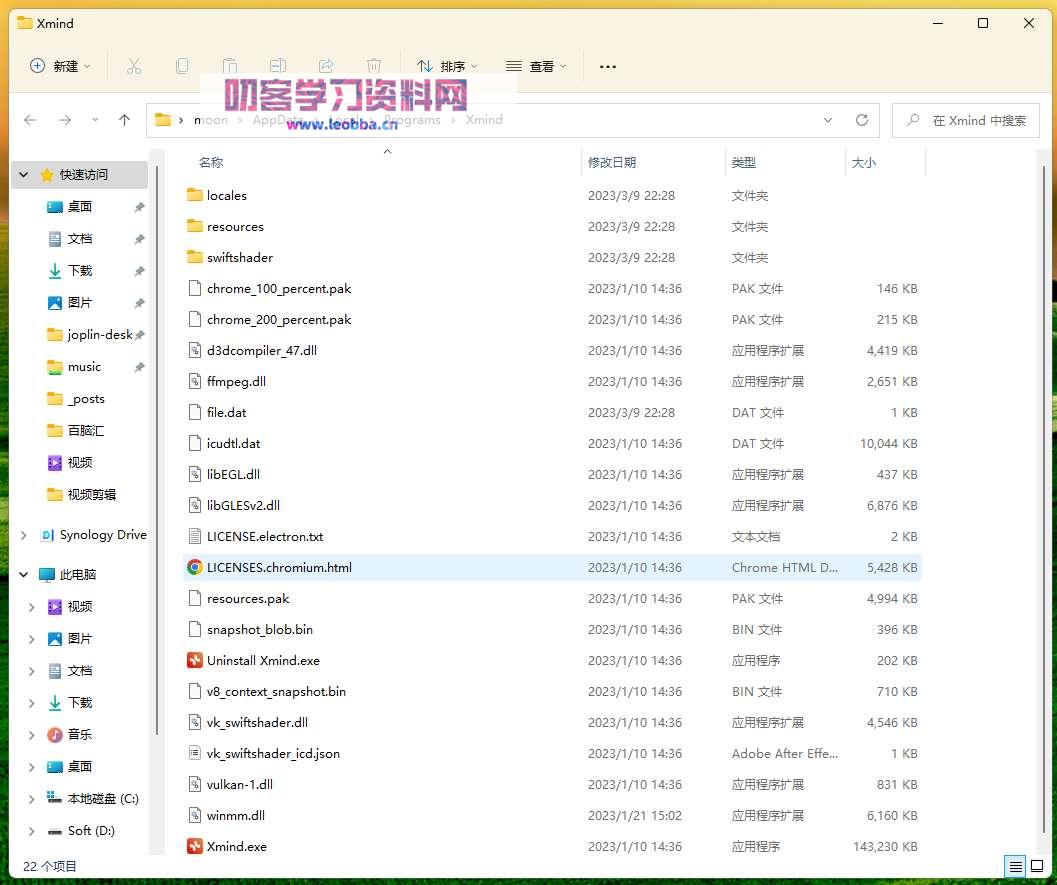Screen dimensions: 1057x885
Task: Click inside the Xmind search box
Action: pos(965,120)
